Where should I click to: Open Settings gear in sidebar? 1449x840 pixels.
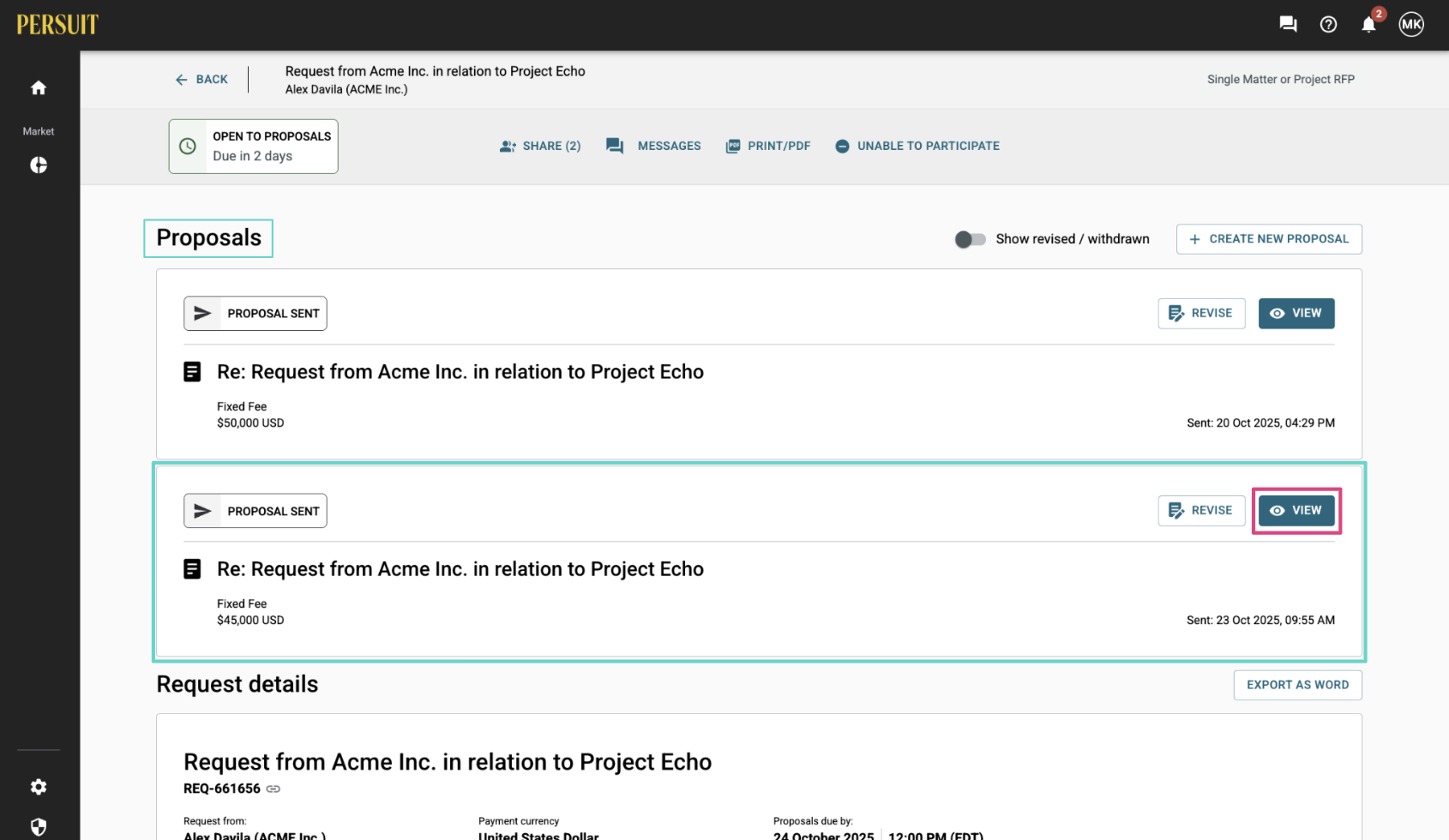click(39, 787)
